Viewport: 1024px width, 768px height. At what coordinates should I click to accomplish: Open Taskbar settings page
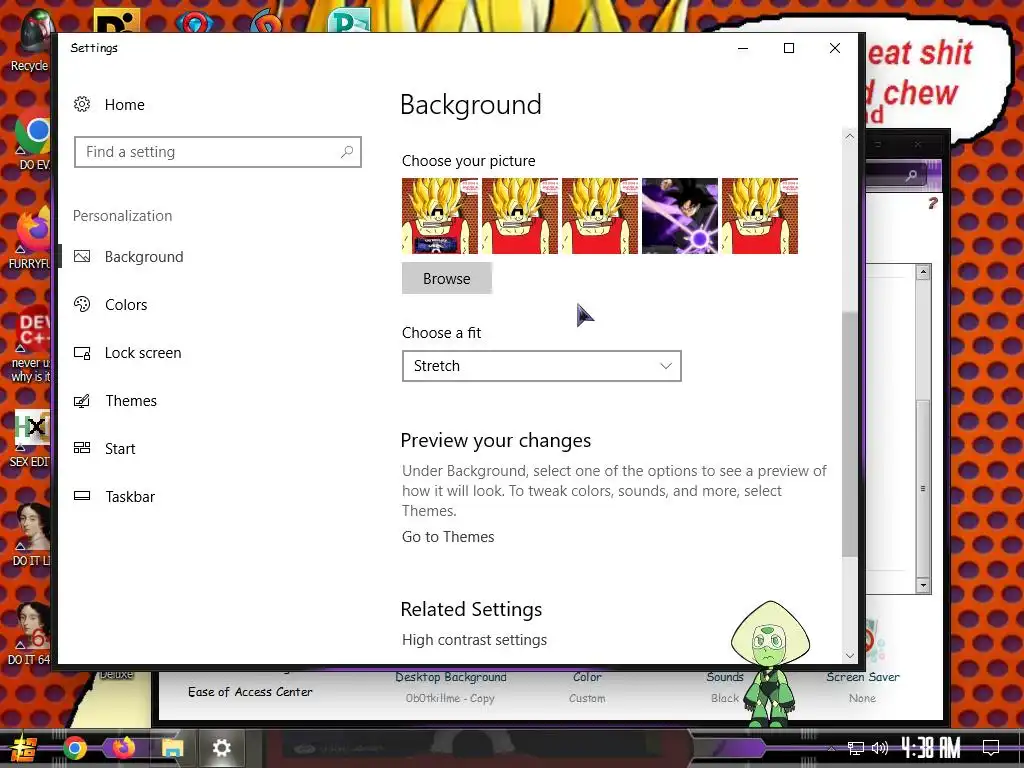(x=114, y=496)
